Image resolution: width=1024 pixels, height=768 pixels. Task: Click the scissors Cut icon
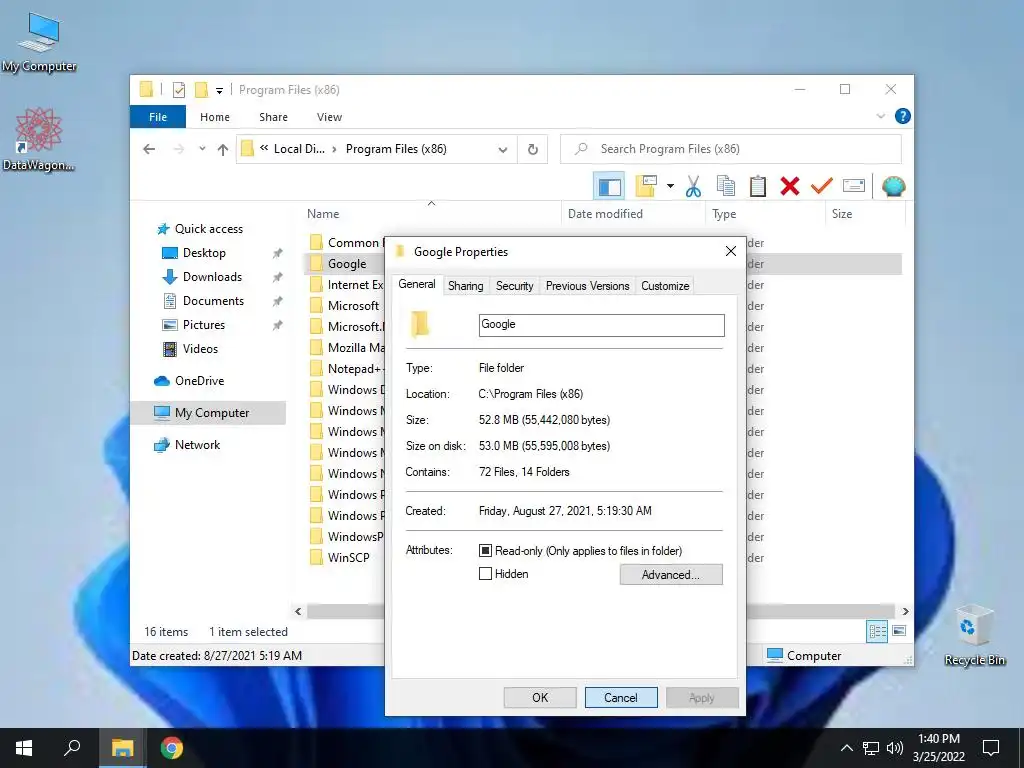[x=693, y=187]
